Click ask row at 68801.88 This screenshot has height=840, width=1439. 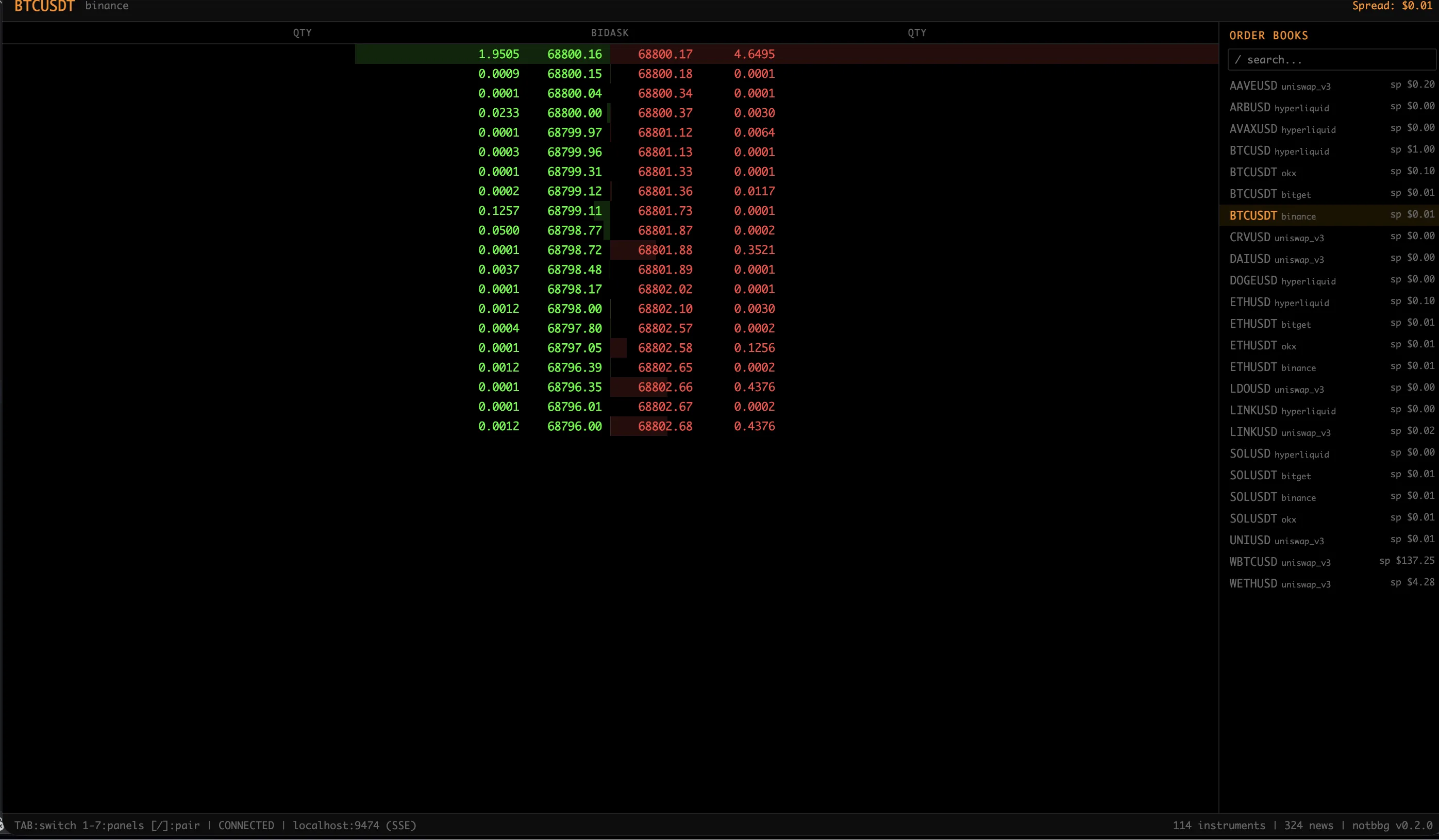tap(665, 250)
